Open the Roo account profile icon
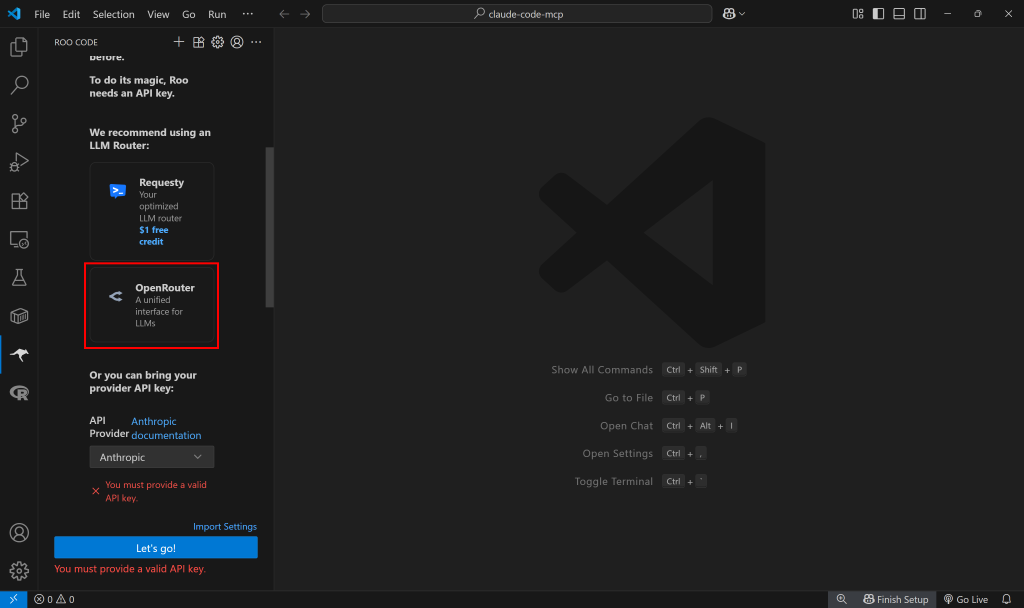This screenshot has width=1024, height=608. (236, 41)
